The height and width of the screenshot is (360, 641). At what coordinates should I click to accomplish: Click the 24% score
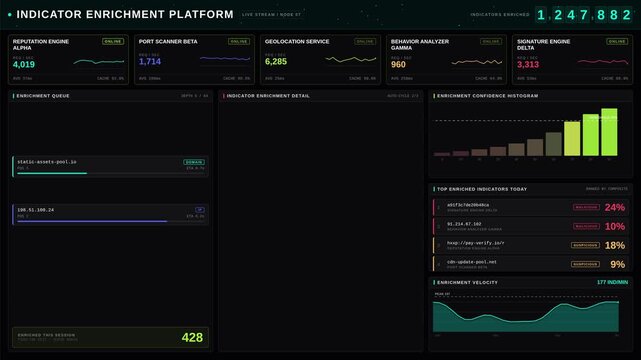click(x=615, y=207)
